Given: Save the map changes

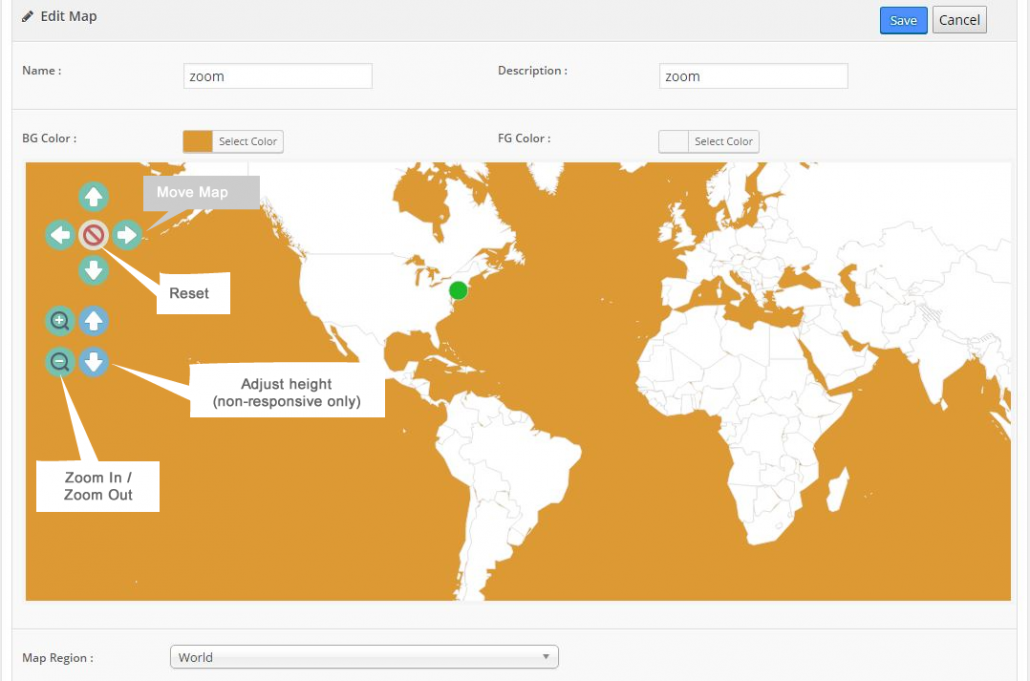Looking at the screenshot, I should [x=903, y=19].
